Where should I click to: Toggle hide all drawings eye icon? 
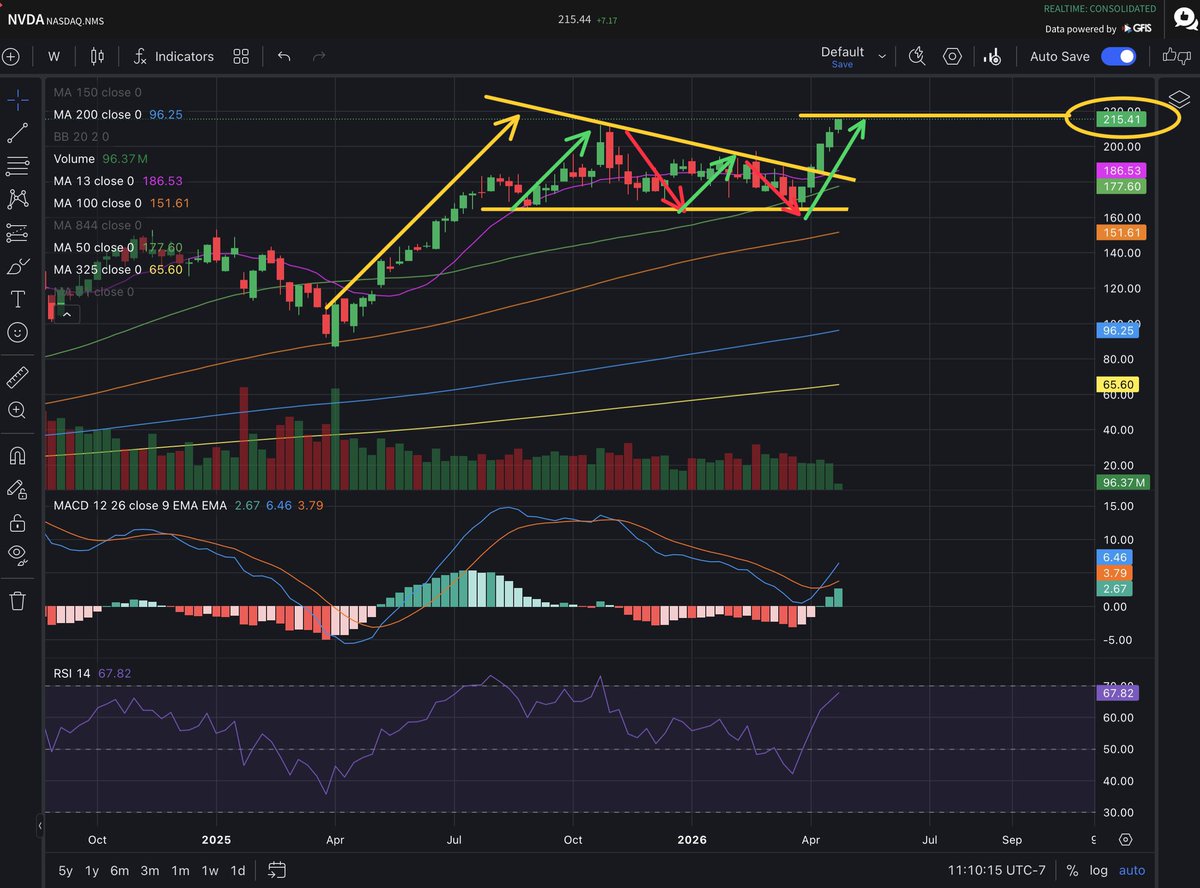(x=17, y=555)
